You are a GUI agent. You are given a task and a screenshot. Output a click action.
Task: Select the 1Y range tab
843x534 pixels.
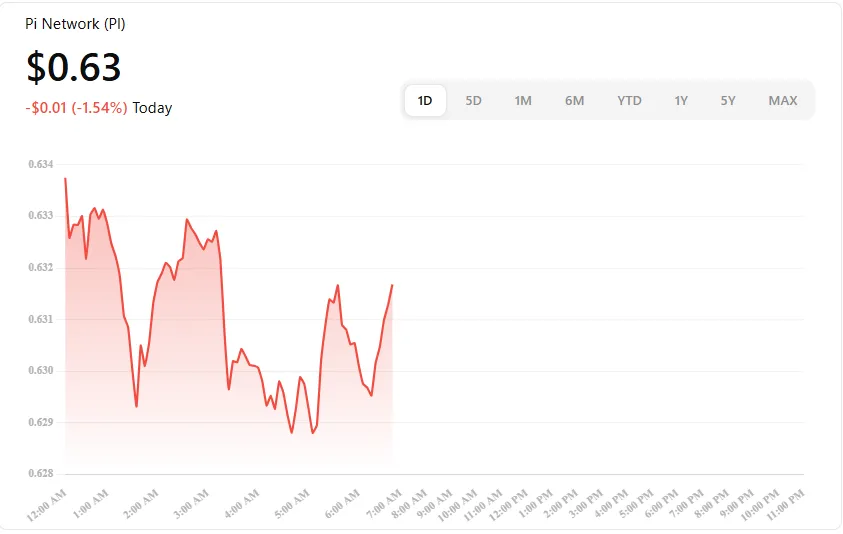[681, 101]
